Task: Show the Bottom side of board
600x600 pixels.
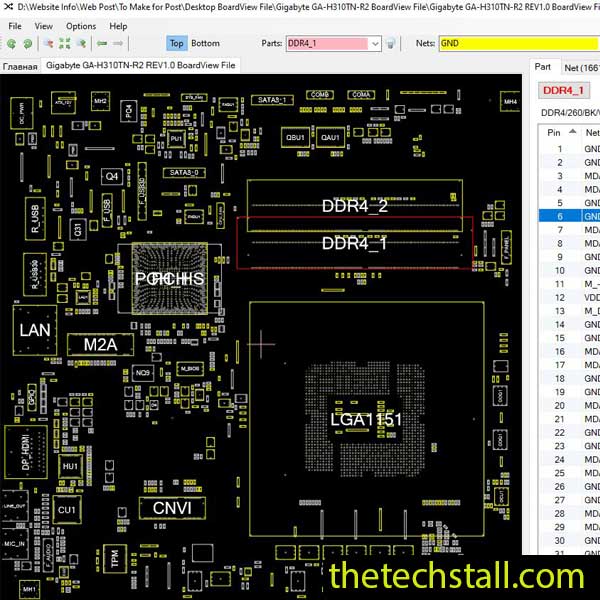Action: [205, 43]
